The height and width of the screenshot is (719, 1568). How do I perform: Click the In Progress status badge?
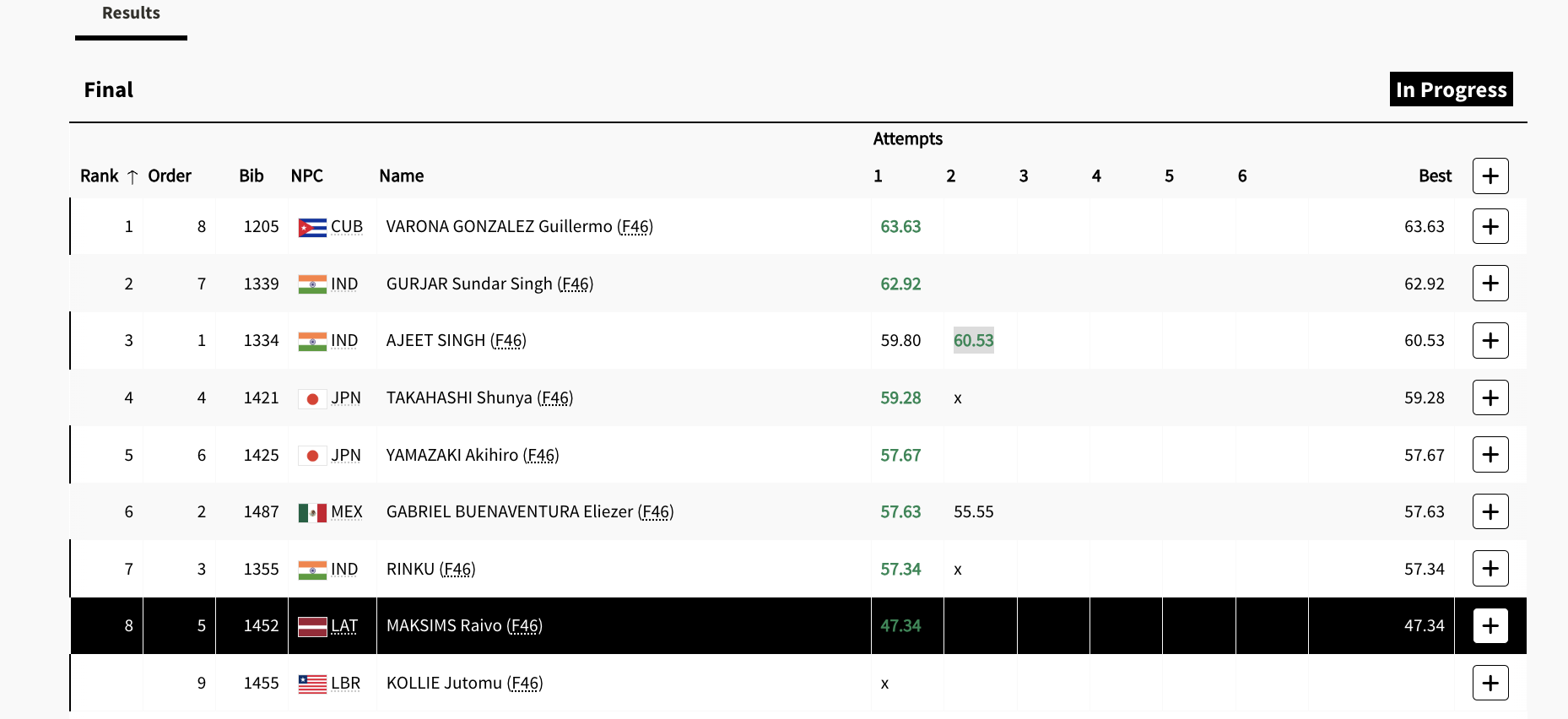click(1451, 89)
